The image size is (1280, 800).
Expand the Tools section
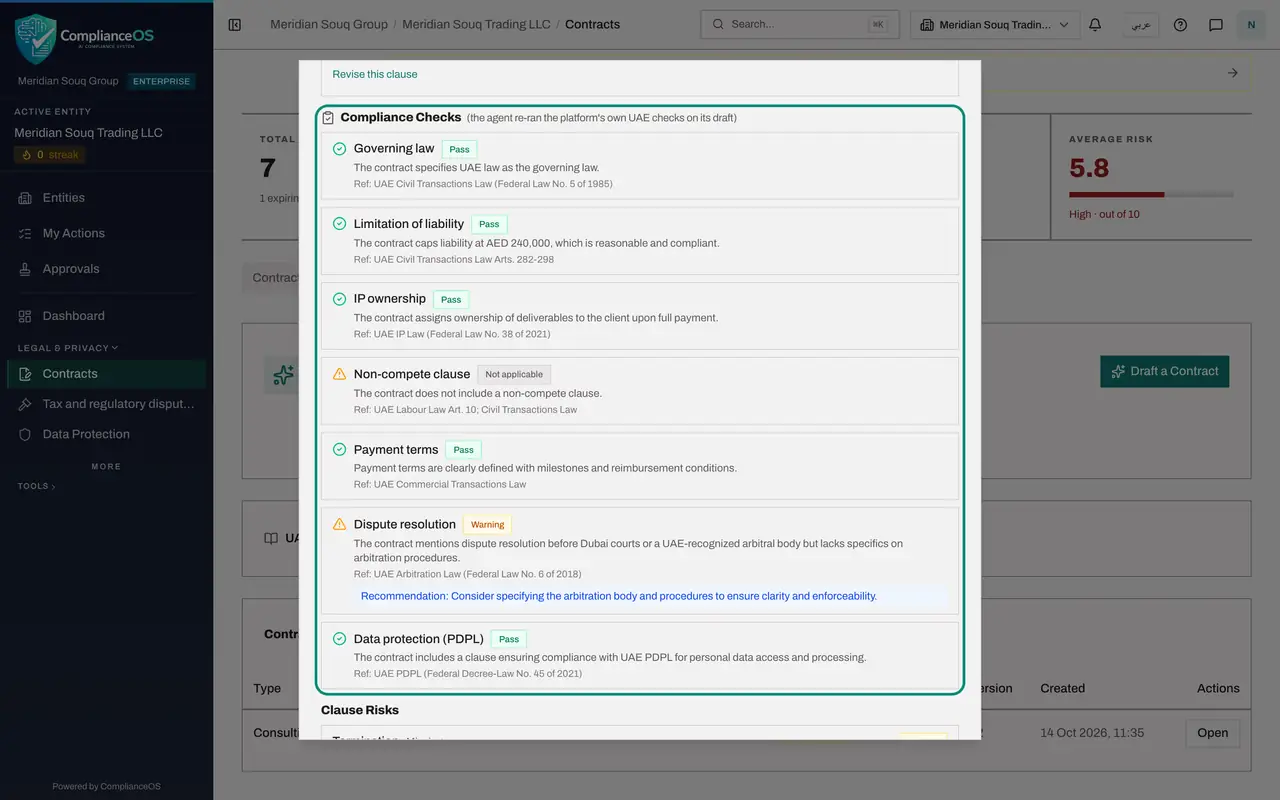click(x=36, y=486)
